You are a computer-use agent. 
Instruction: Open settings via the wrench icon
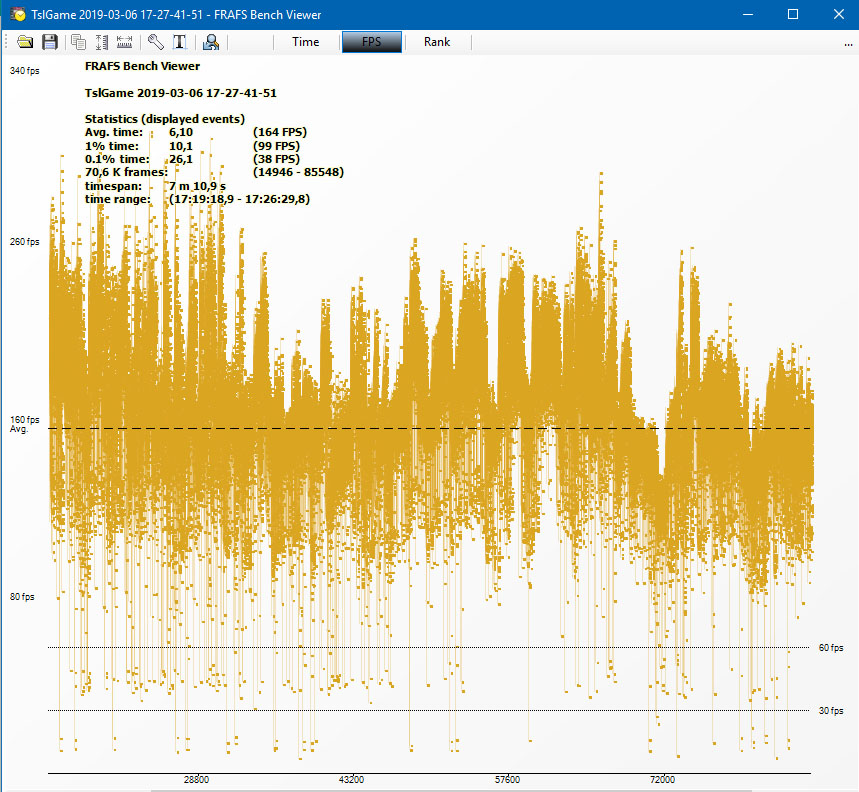click(156, 42)
